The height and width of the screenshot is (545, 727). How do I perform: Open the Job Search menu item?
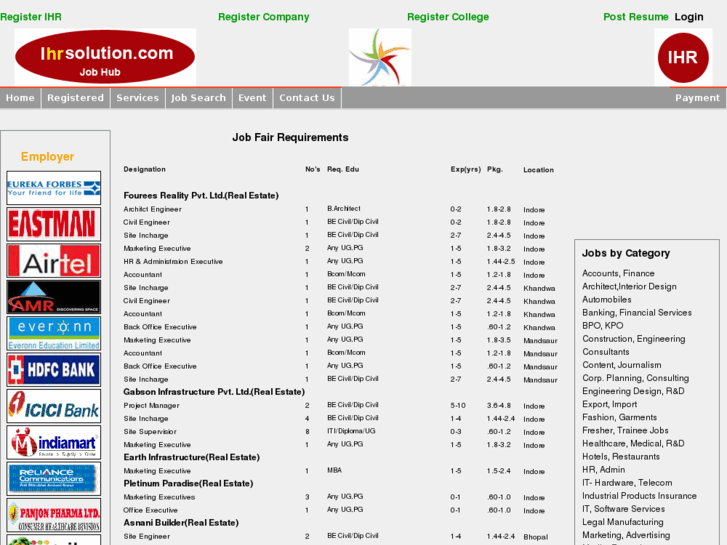click(x=198, y=98)
